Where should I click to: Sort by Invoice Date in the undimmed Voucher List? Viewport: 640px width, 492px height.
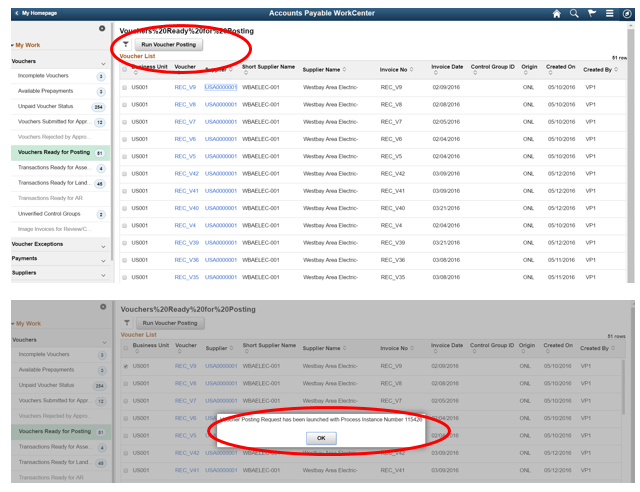447,69
